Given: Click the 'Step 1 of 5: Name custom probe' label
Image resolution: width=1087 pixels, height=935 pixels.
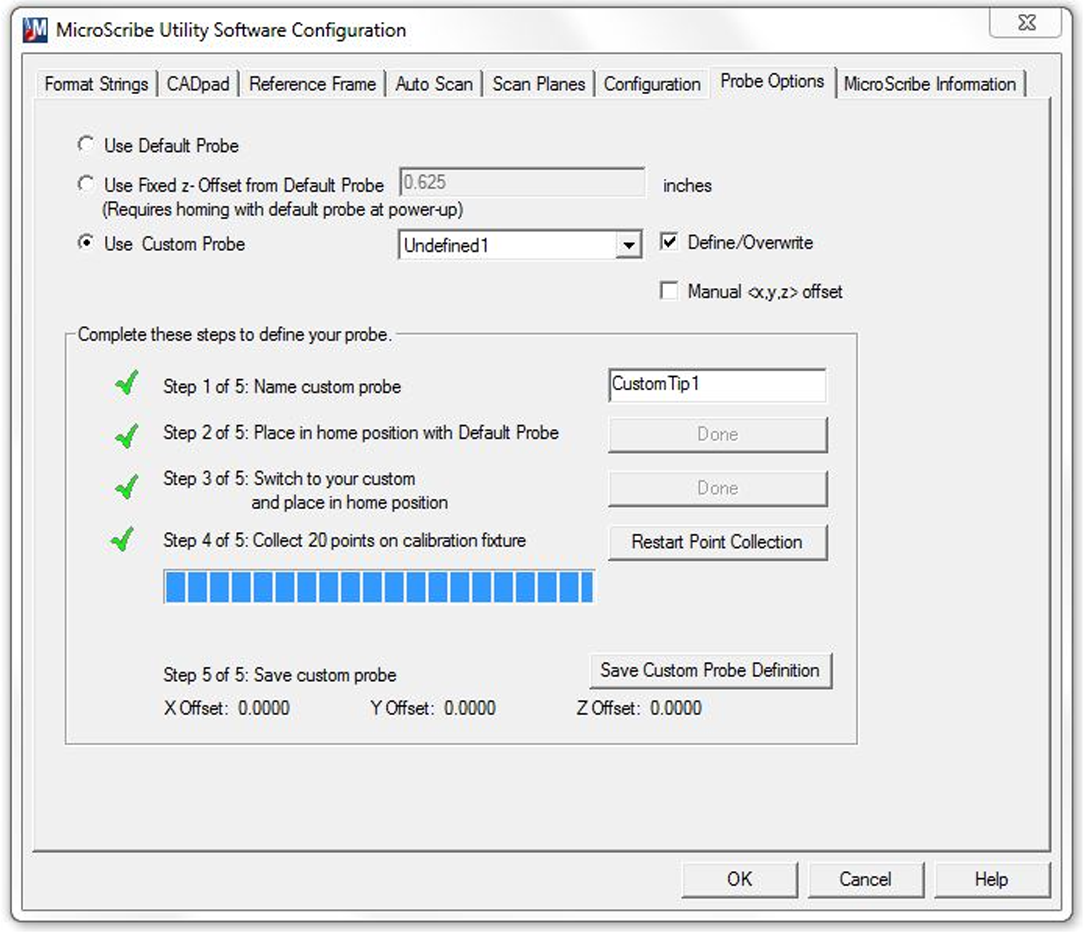Looking at the screenshot, I should [x=282, y=387].
